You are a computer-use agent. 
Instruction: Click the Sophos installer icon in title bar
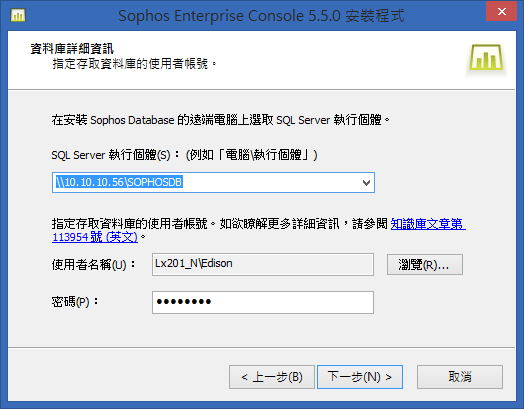pos(18,15)
